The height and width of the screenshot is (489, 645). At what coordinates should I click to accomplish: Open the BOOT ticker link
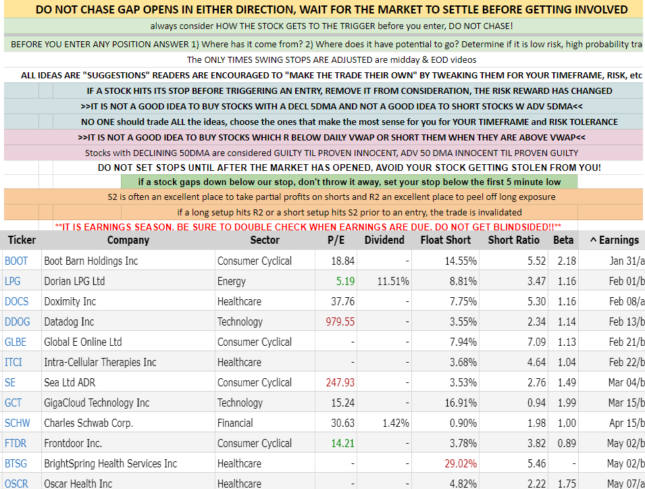[16, 261]
